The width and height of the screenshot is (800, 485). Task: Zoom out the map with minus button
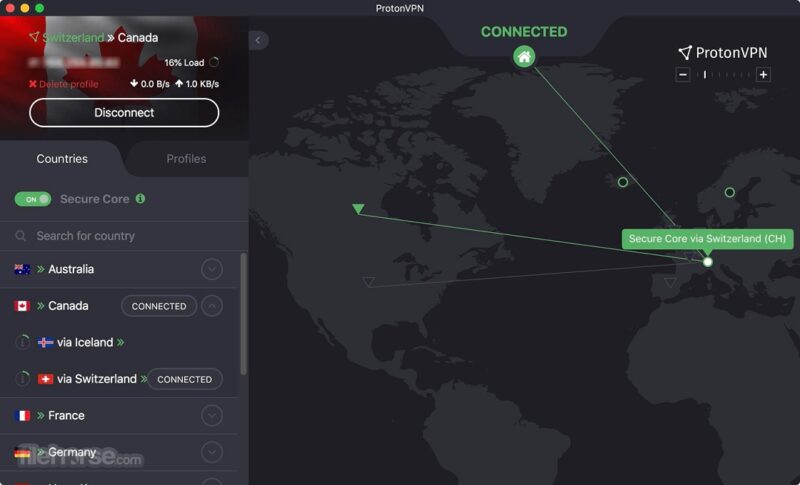tap(683, 75)
